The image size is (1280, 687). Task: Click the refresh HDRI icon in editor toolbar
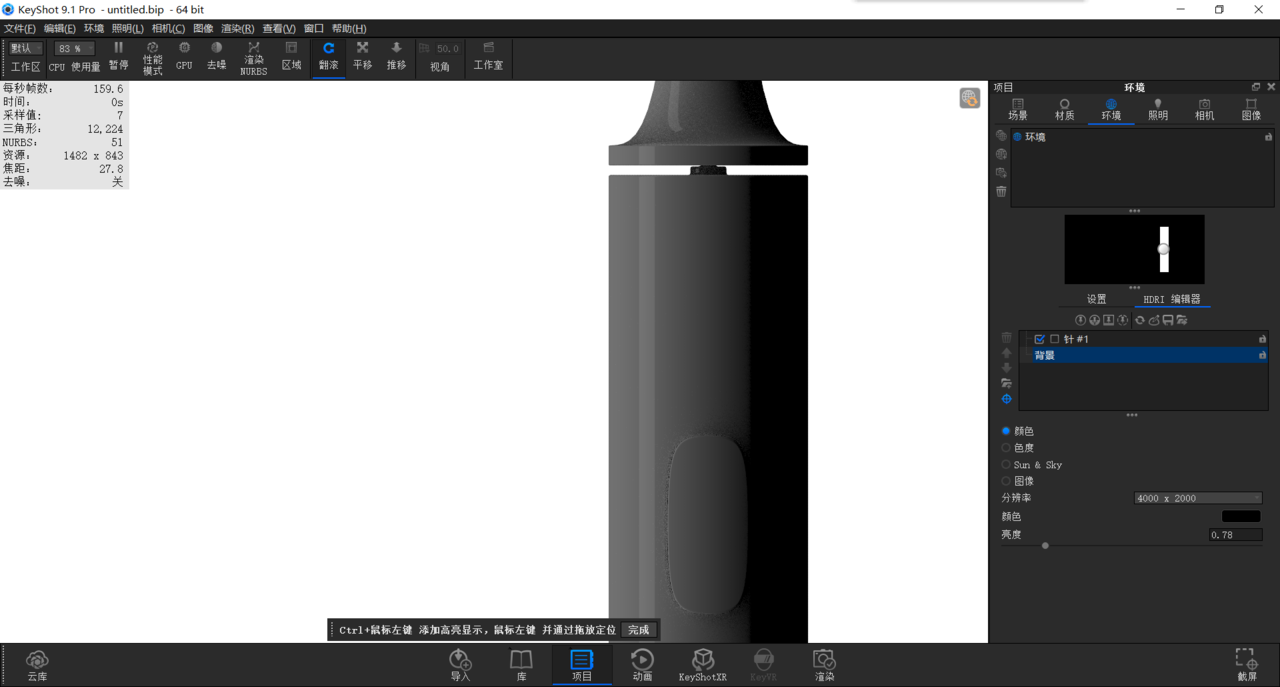(1139, 320)
